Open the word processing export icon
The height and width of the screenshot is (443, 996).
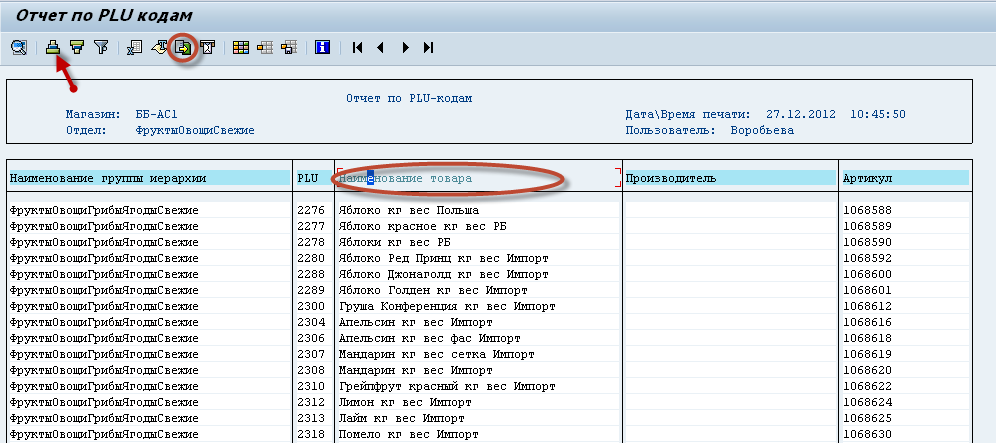(159, 48)
